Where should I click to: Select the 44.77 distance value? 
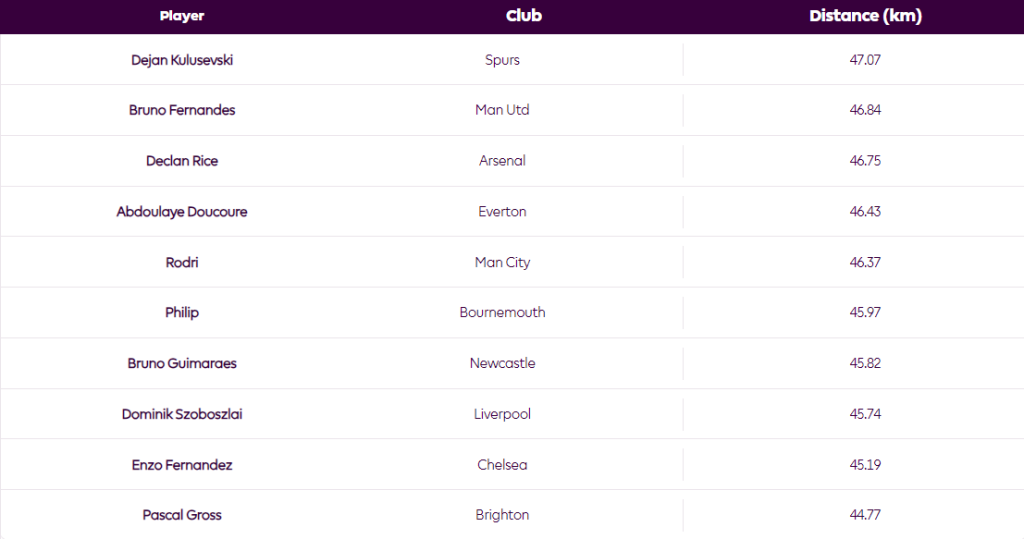click(x=865, y=515)
